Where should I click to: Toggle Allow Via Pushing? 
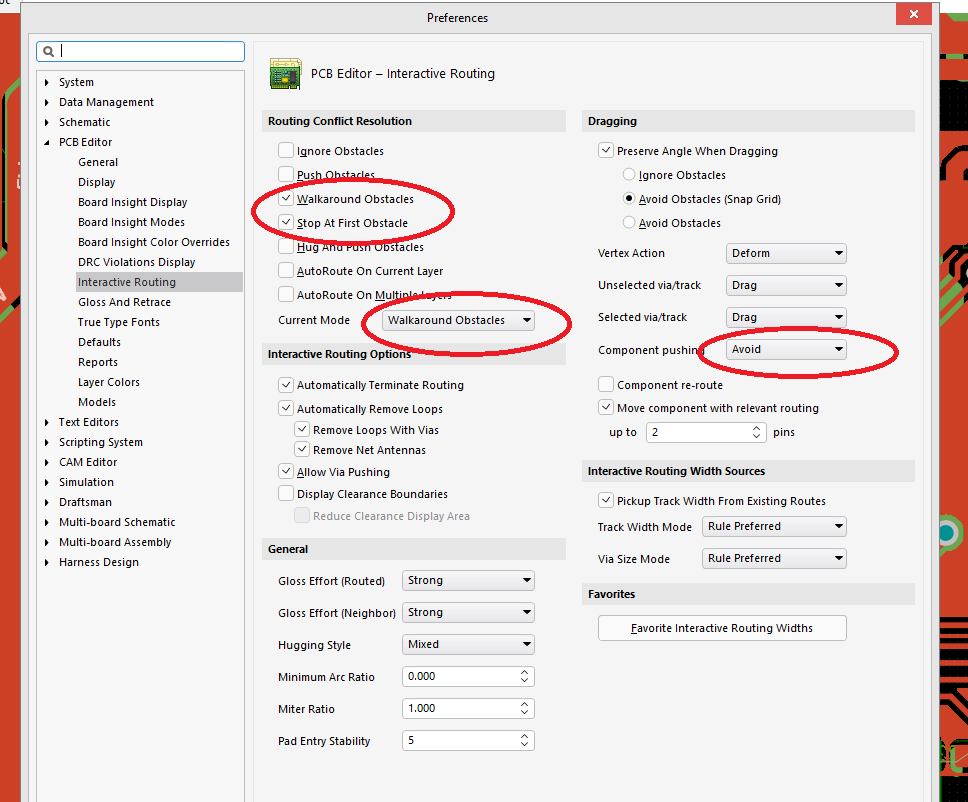(x=286, y=472)
